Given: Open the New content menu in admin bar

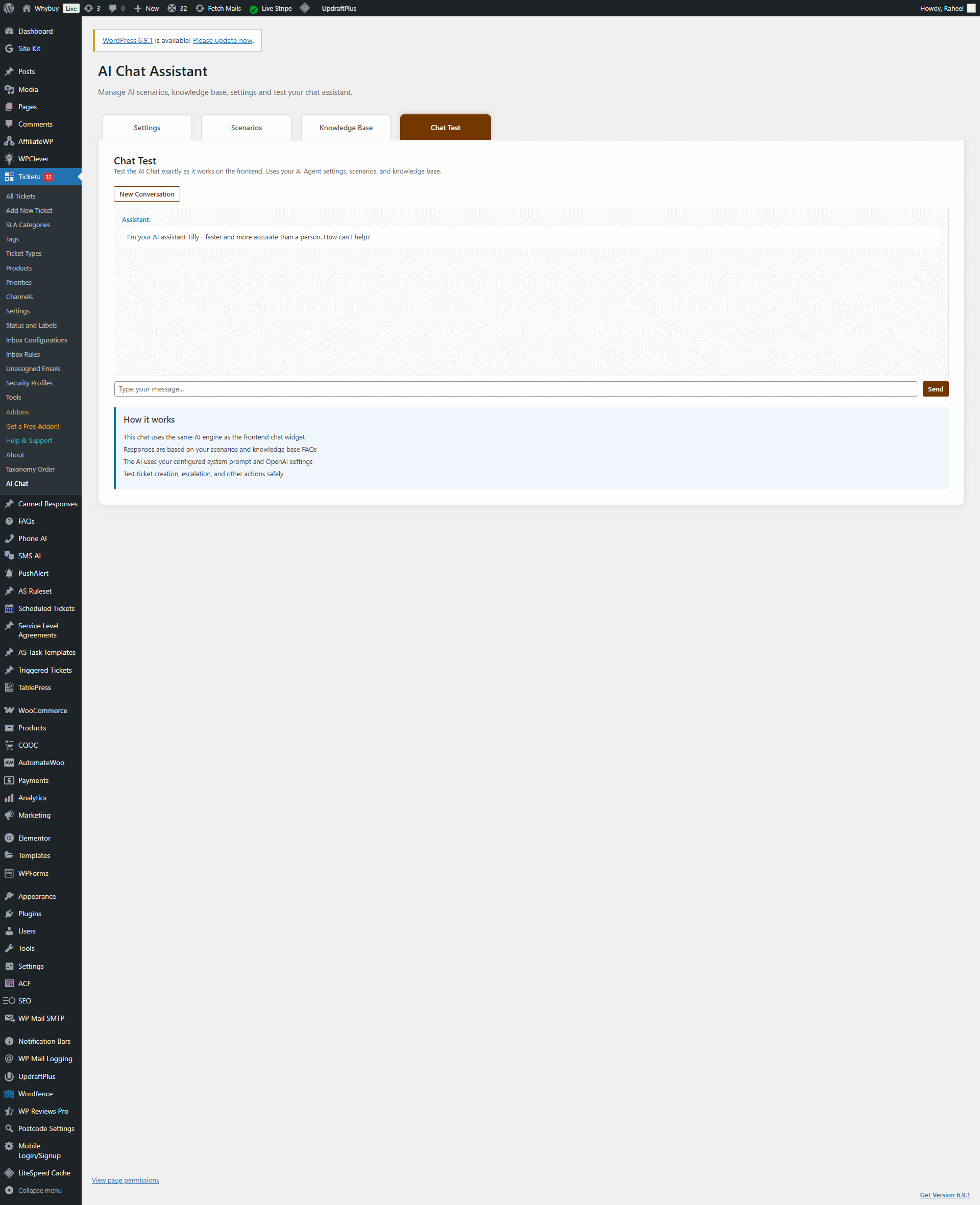Looking at the screenshot, I should tap(147, 9).
